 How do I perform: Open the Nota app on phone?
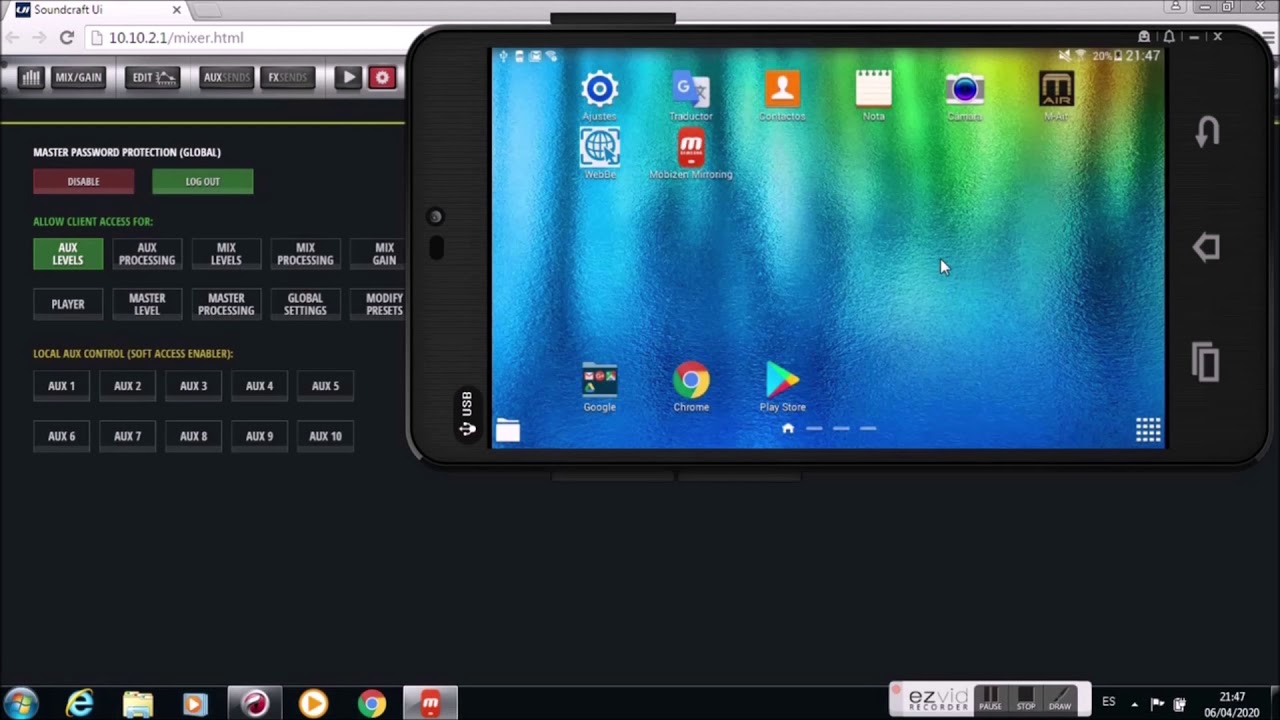873,95
